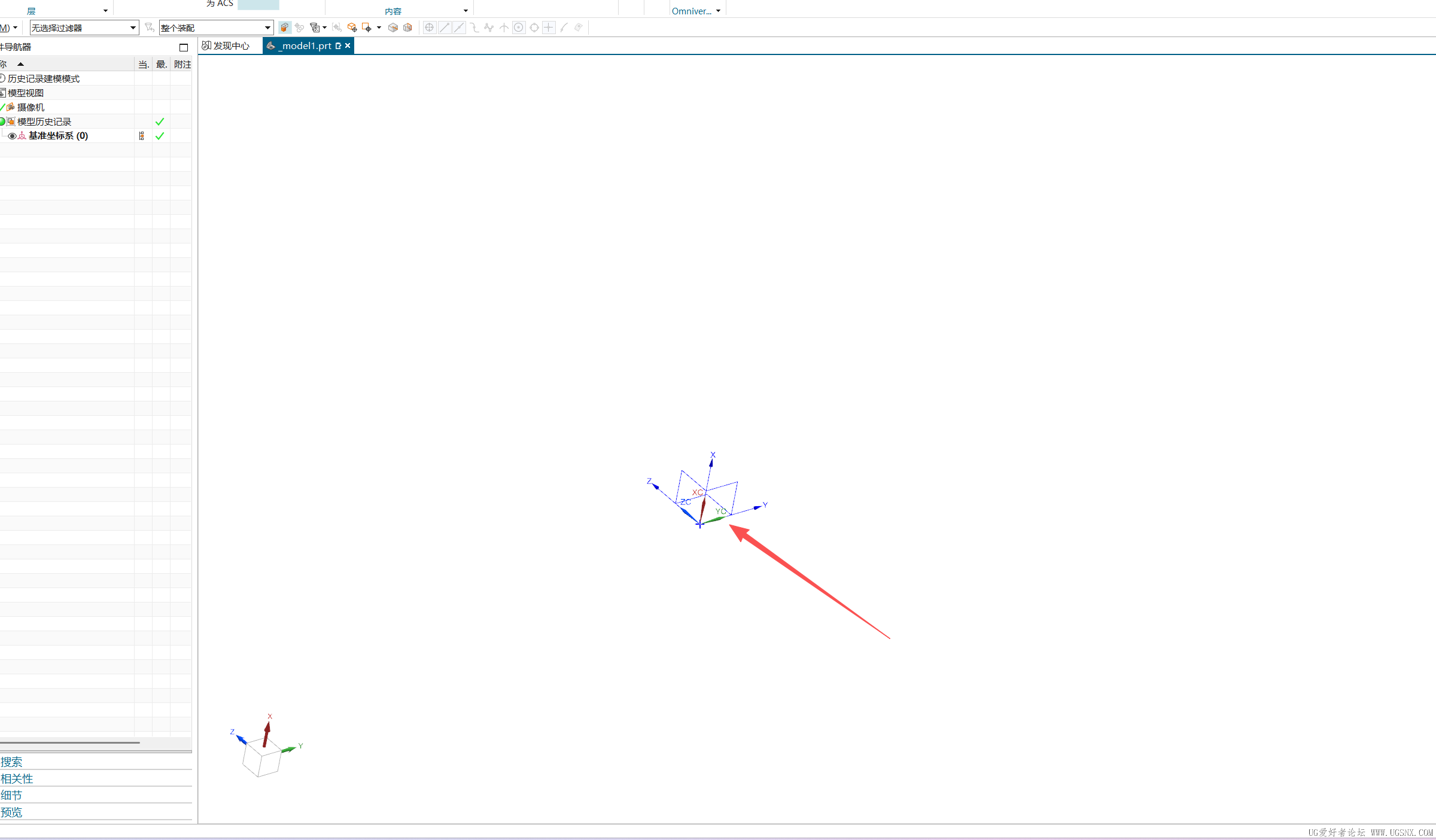Toggle green check for 模型历史记录 row
Viewport: 1436px width, 840px height.
160,121
